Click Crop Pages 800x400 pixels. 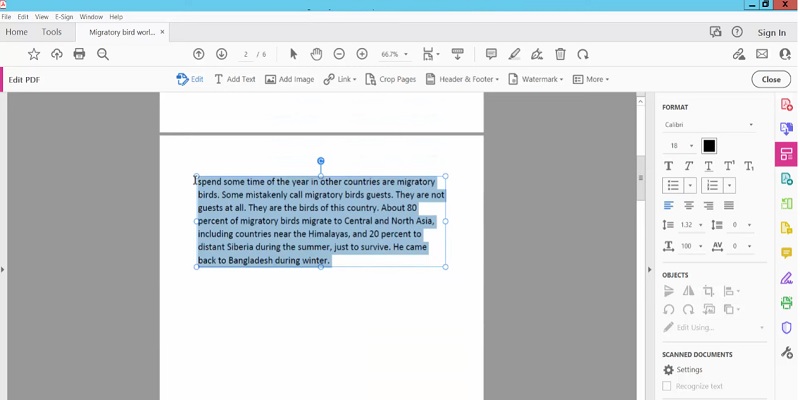point(391,79)
